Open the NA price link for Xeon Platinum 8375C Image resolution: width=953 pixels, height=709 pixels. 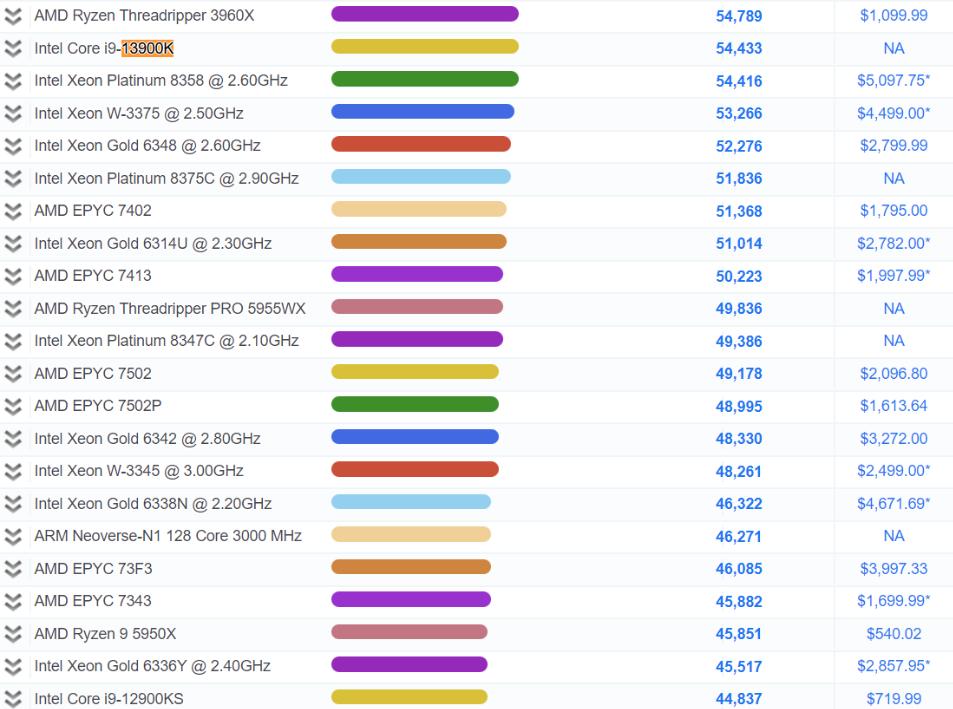(893, 178)
